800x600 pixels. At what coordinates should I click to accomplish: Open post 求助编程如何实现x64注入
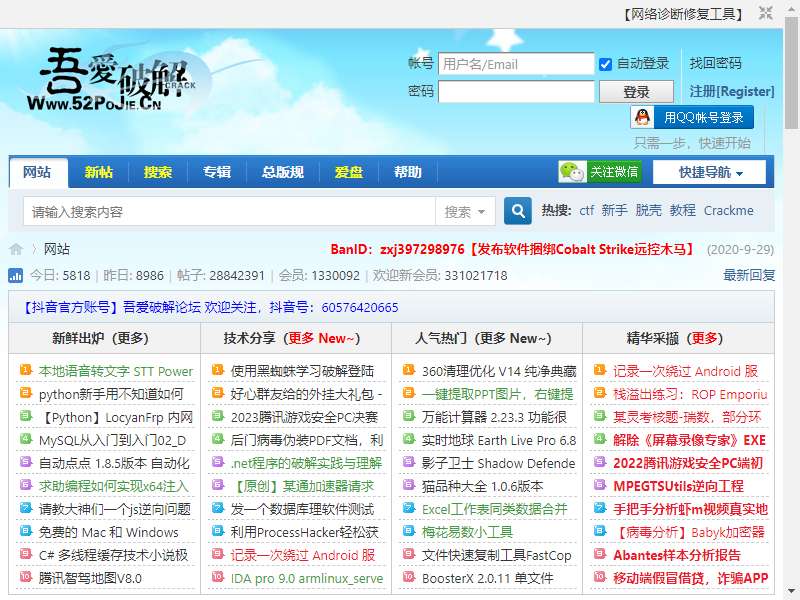pos(114,486)
